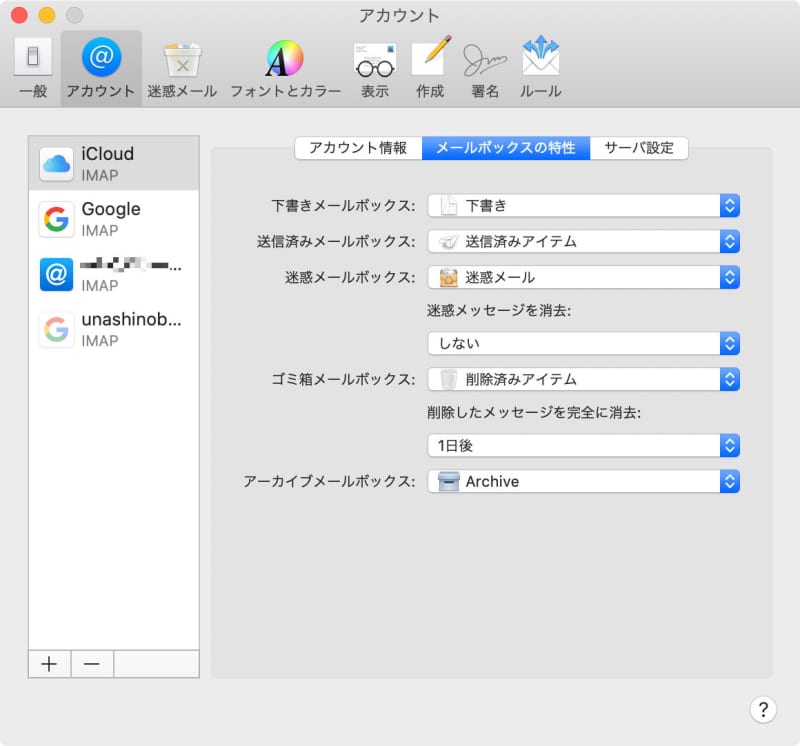Switch to the サーバ設定 tab
800x746 pixels.
point(639,148)
